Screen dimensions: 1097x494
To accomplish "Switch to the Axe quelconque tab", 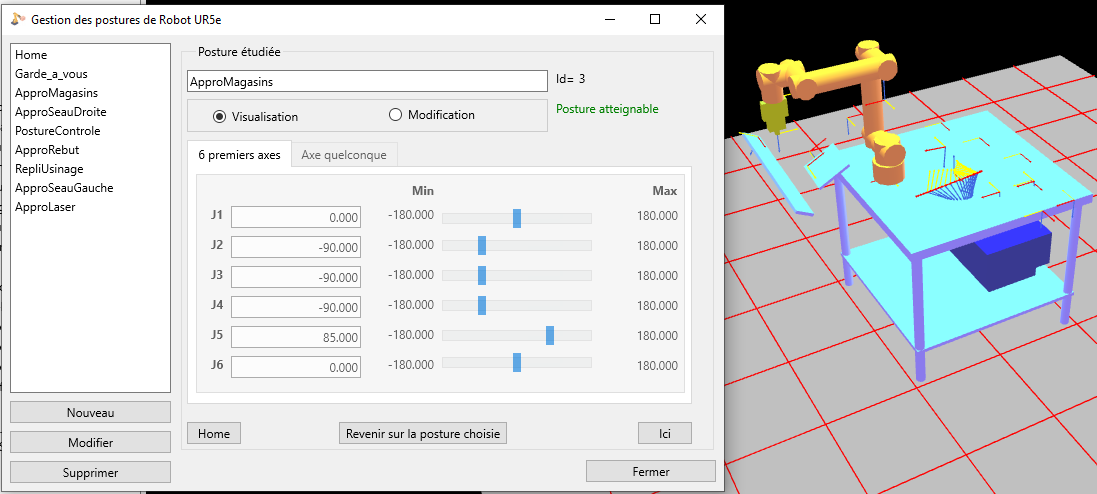I will (344, 155).
